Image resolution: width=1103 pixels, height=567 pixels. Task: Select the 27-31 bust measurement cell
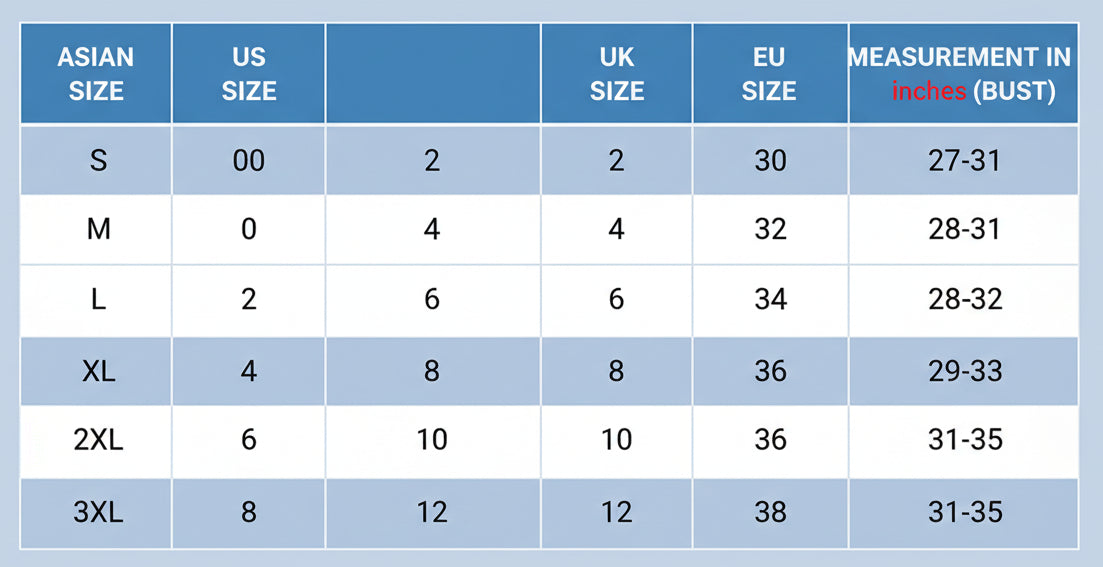coord(963,160)
